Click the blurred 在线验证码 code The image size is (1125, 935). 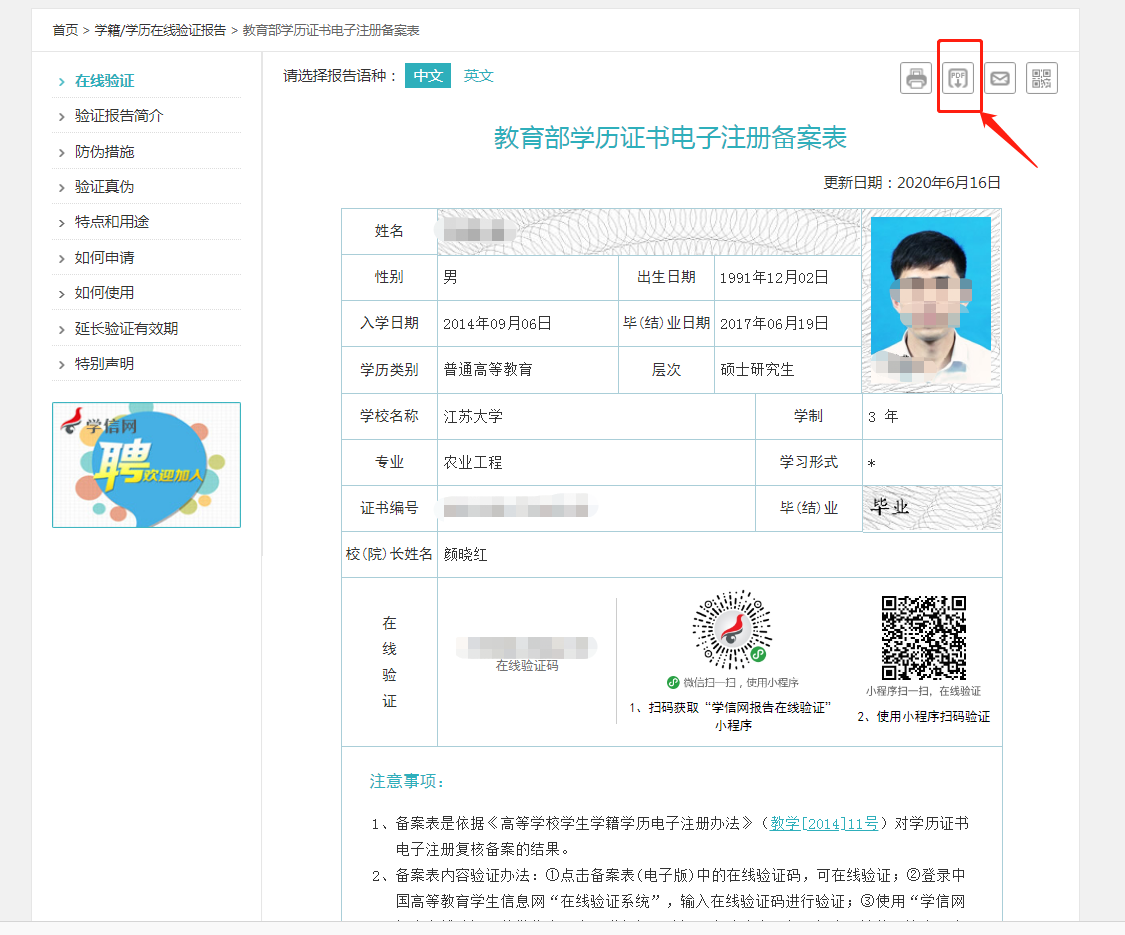[x=527, y=647]
